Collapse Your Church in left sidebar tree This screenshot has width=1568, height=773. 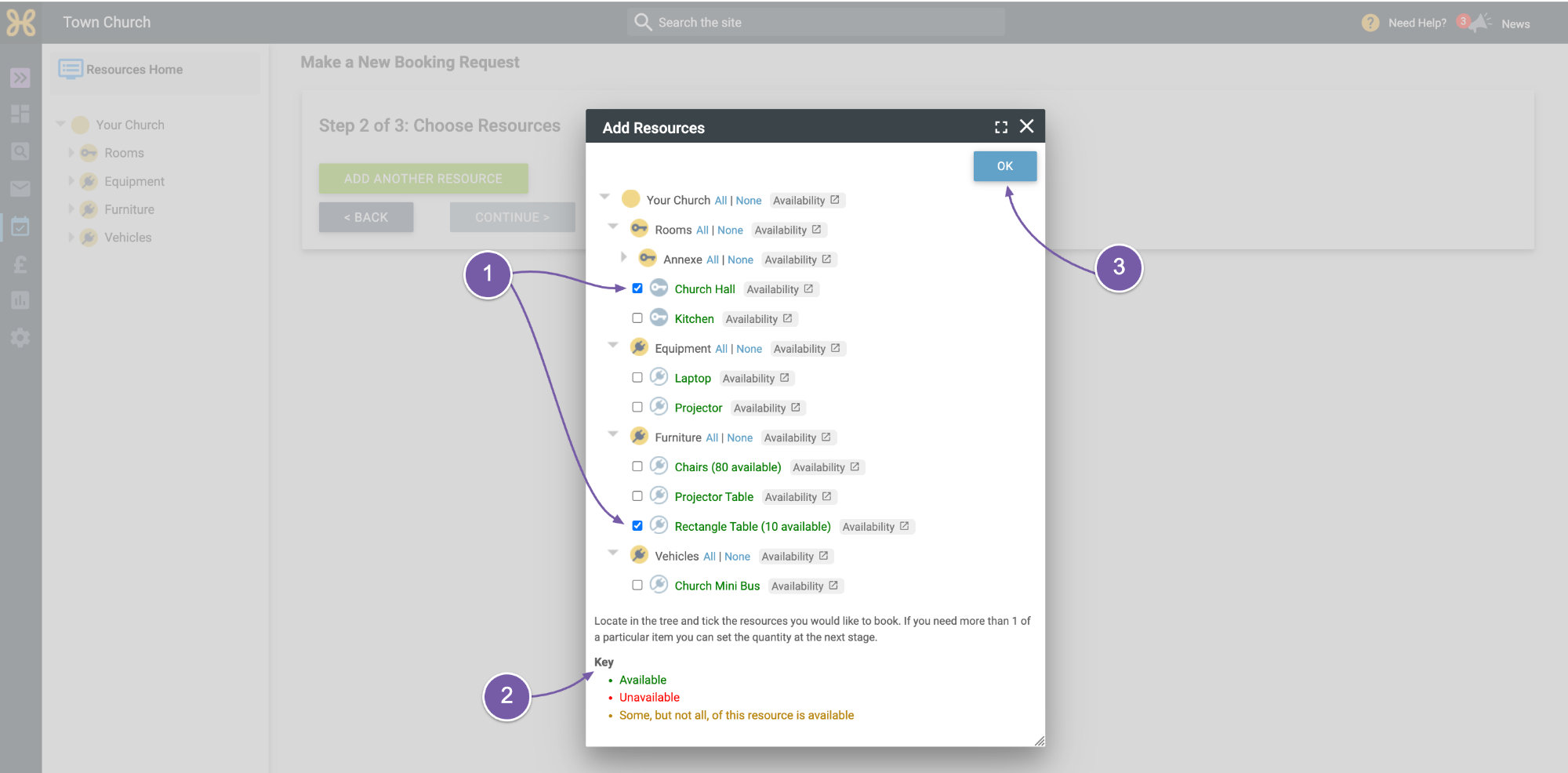click(60, 124)
